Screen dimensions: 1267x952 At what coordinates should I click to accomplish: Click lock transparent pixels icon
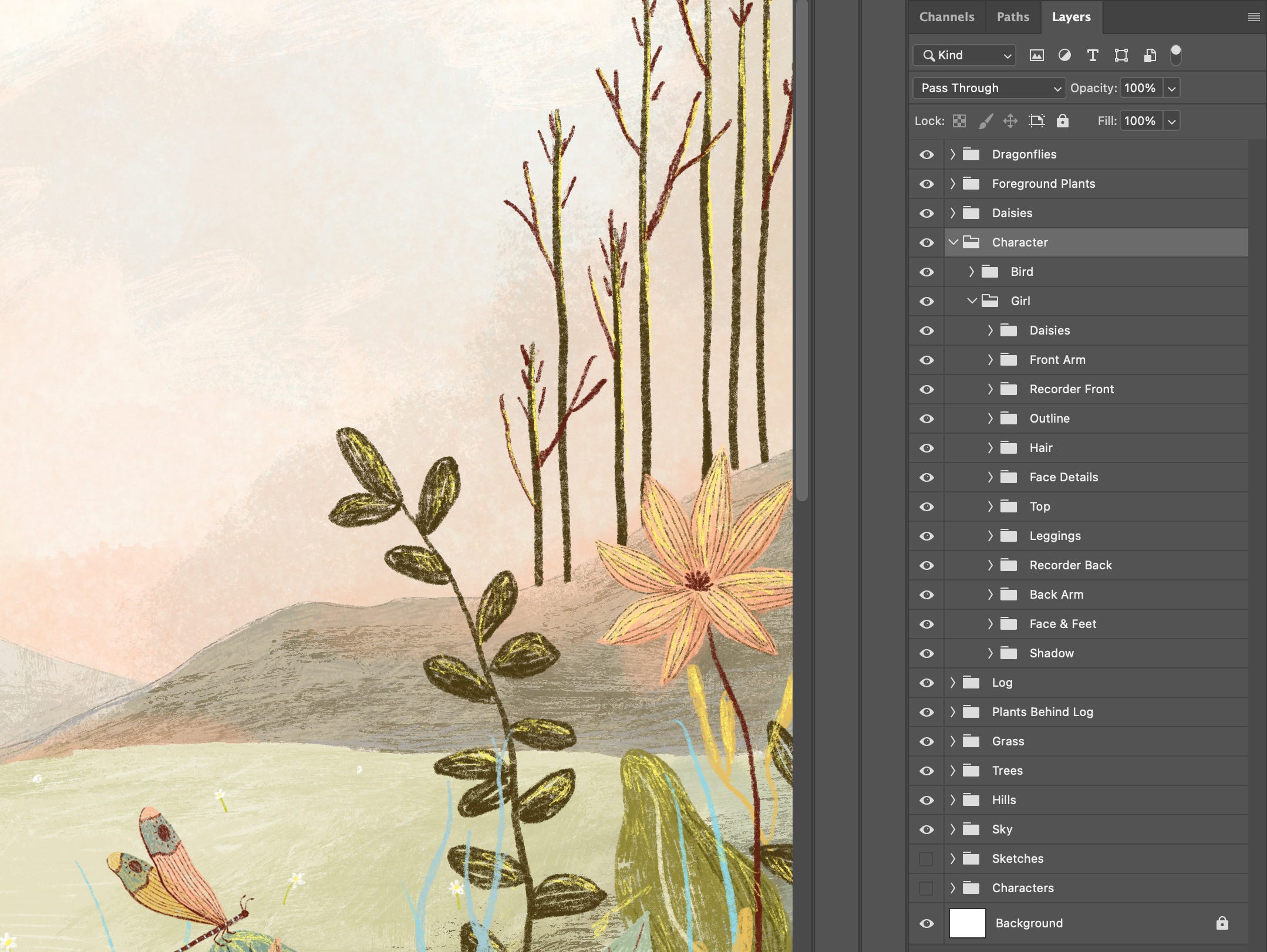pos(959,121)
